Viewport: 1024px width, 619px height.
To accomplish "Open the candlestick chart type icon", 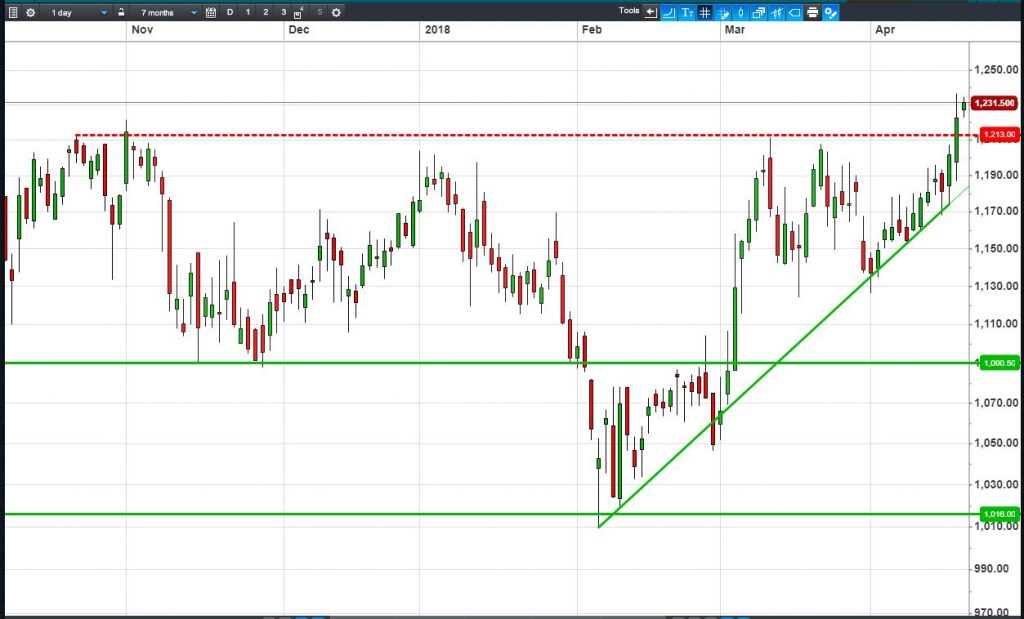I will pos(741,12).
